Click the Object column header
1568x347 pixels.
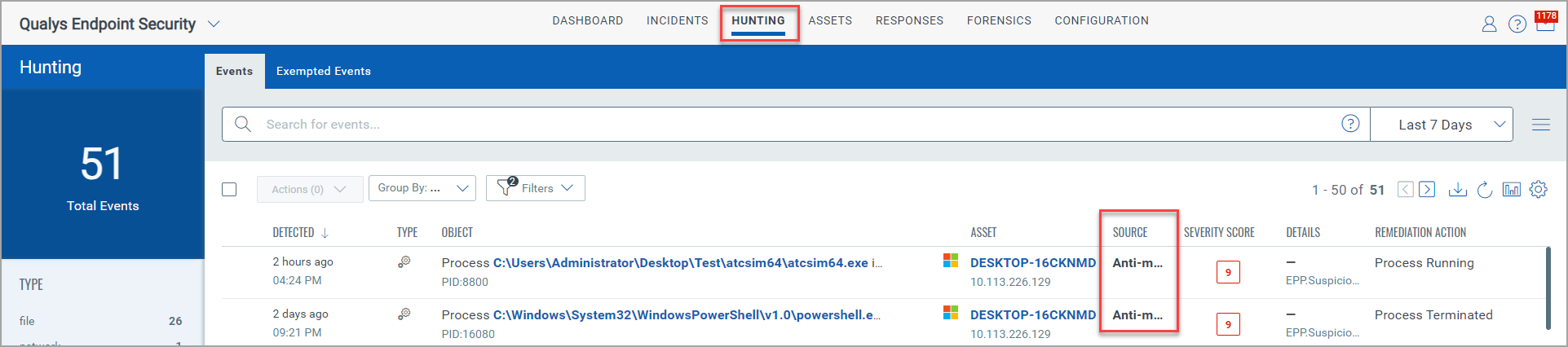coord(457,232)
